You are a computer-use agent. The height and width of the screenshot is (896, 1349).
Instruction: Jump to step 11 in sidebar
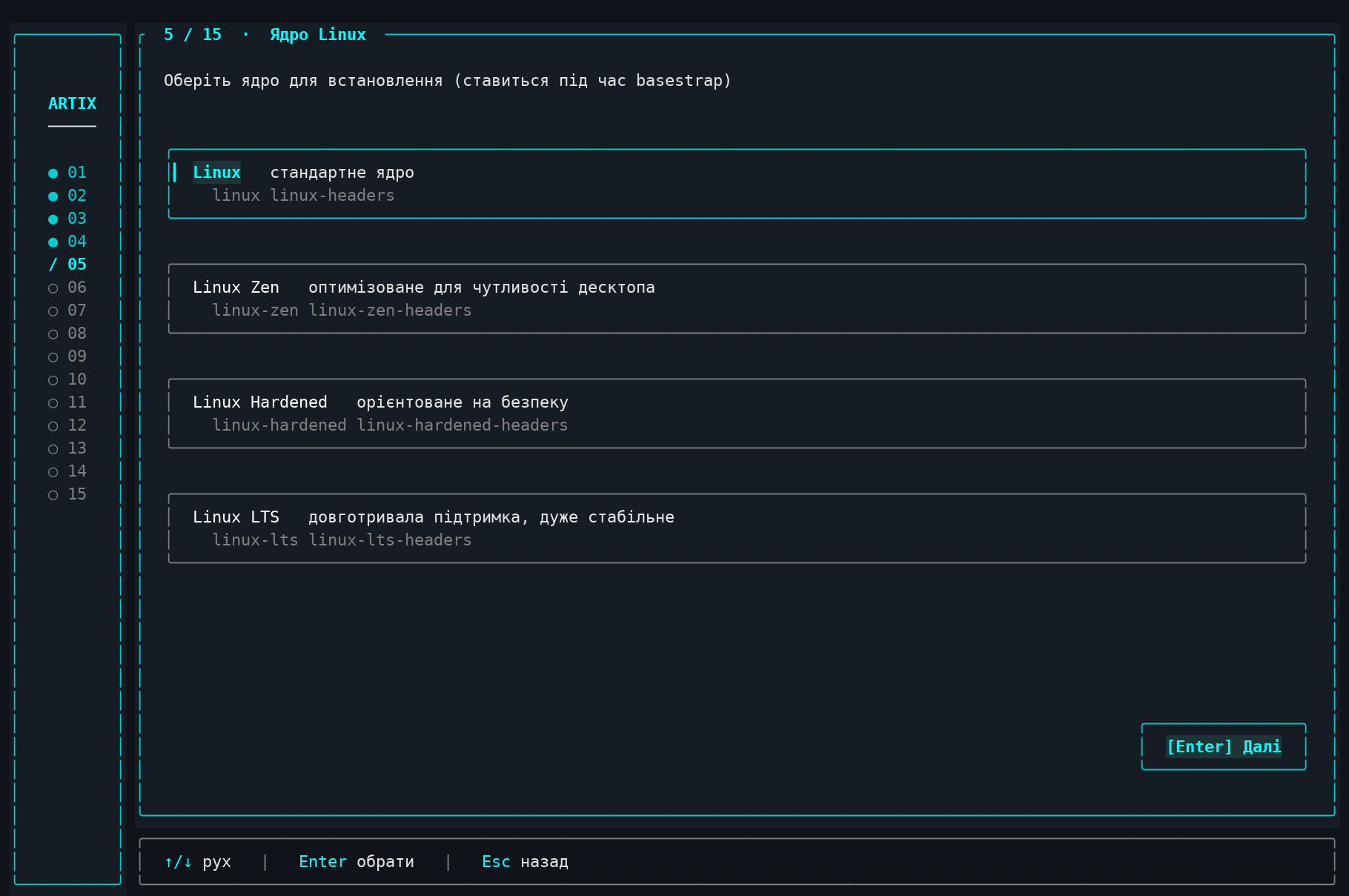click(67, 402)
